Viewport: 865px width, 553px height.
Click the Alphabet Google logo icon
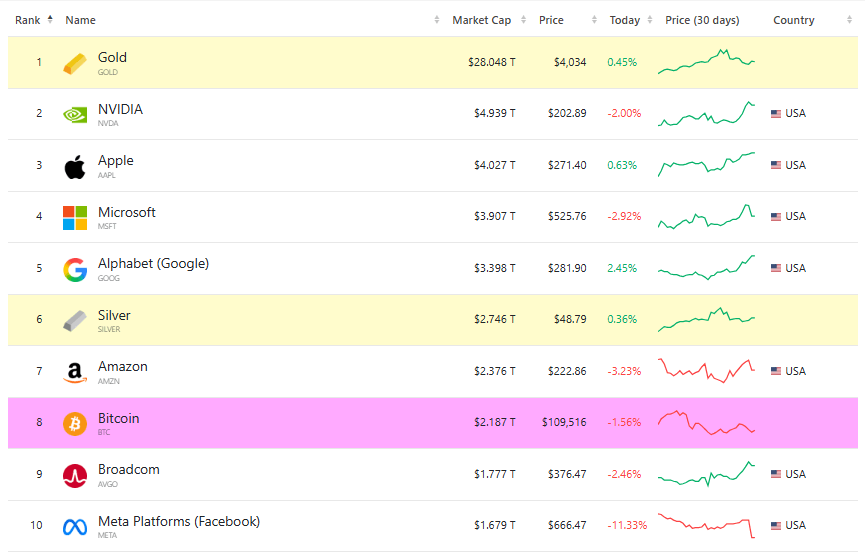click(x=75, y=269)
